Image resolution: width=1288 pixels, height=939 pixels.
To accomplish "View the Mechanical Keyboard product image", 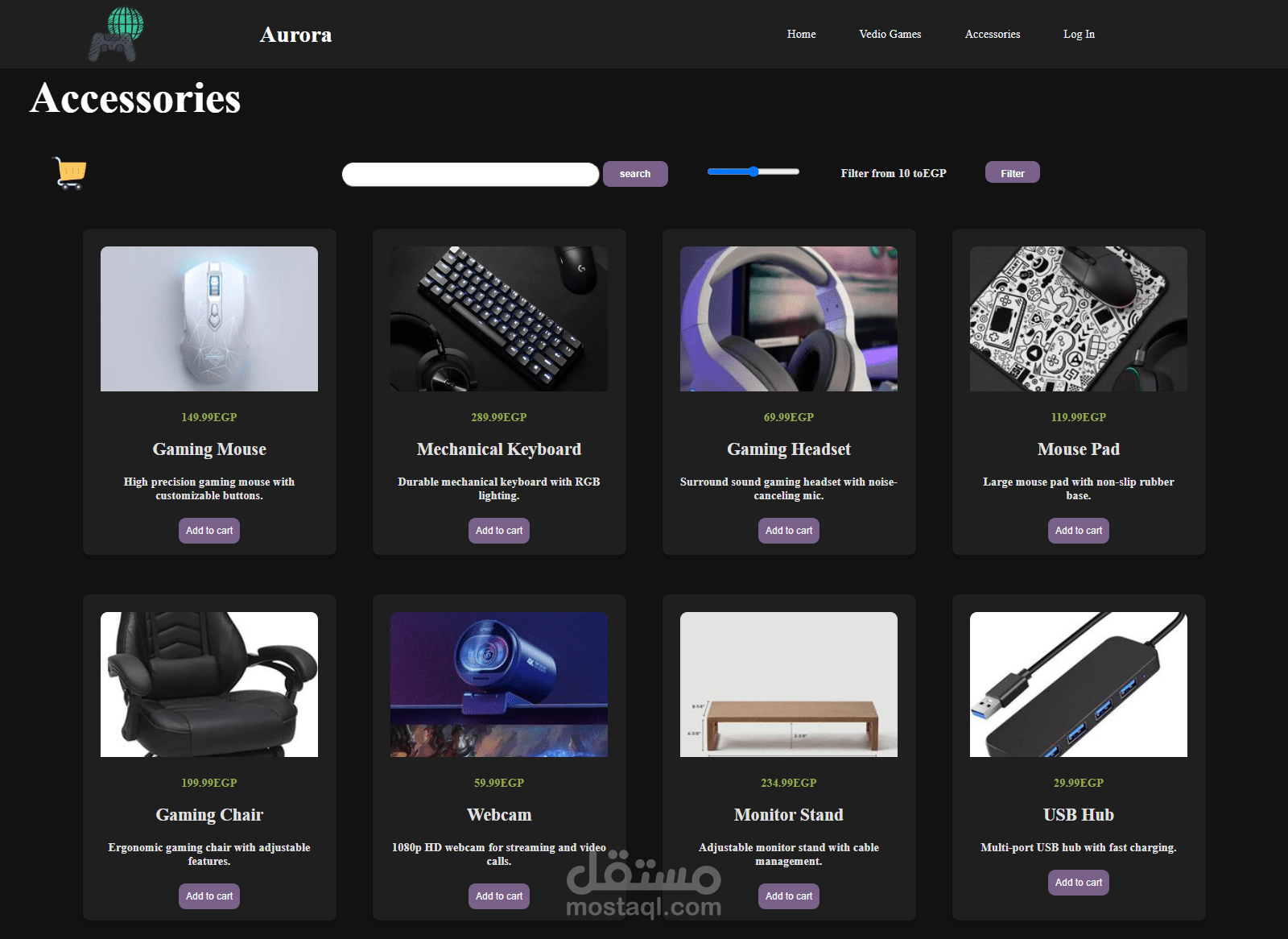I will click(499, 319).
